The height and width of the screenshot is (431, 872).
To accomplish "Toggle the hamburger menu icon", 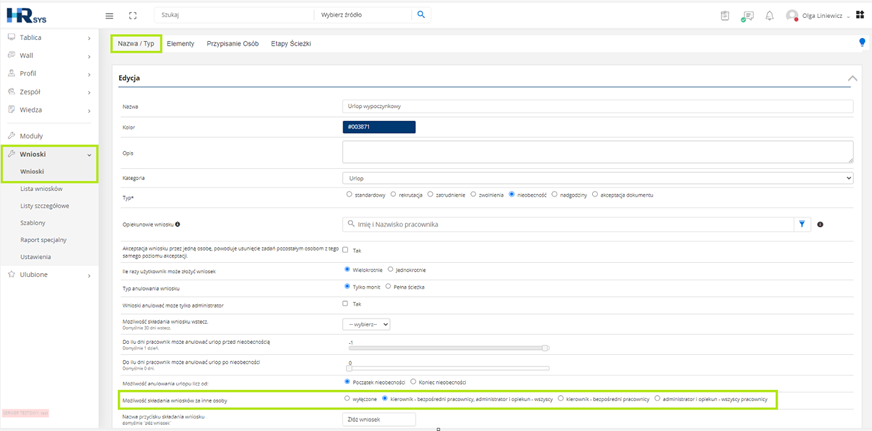I will click(x=110, y=16).
